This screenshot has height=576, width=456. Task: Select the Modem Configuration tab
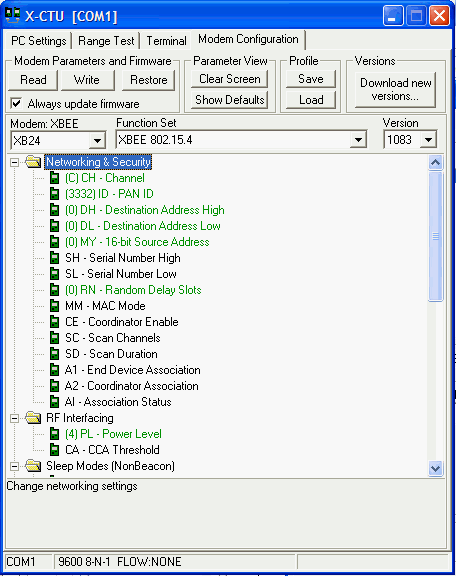pyautogui.click(x=248, y=39)
